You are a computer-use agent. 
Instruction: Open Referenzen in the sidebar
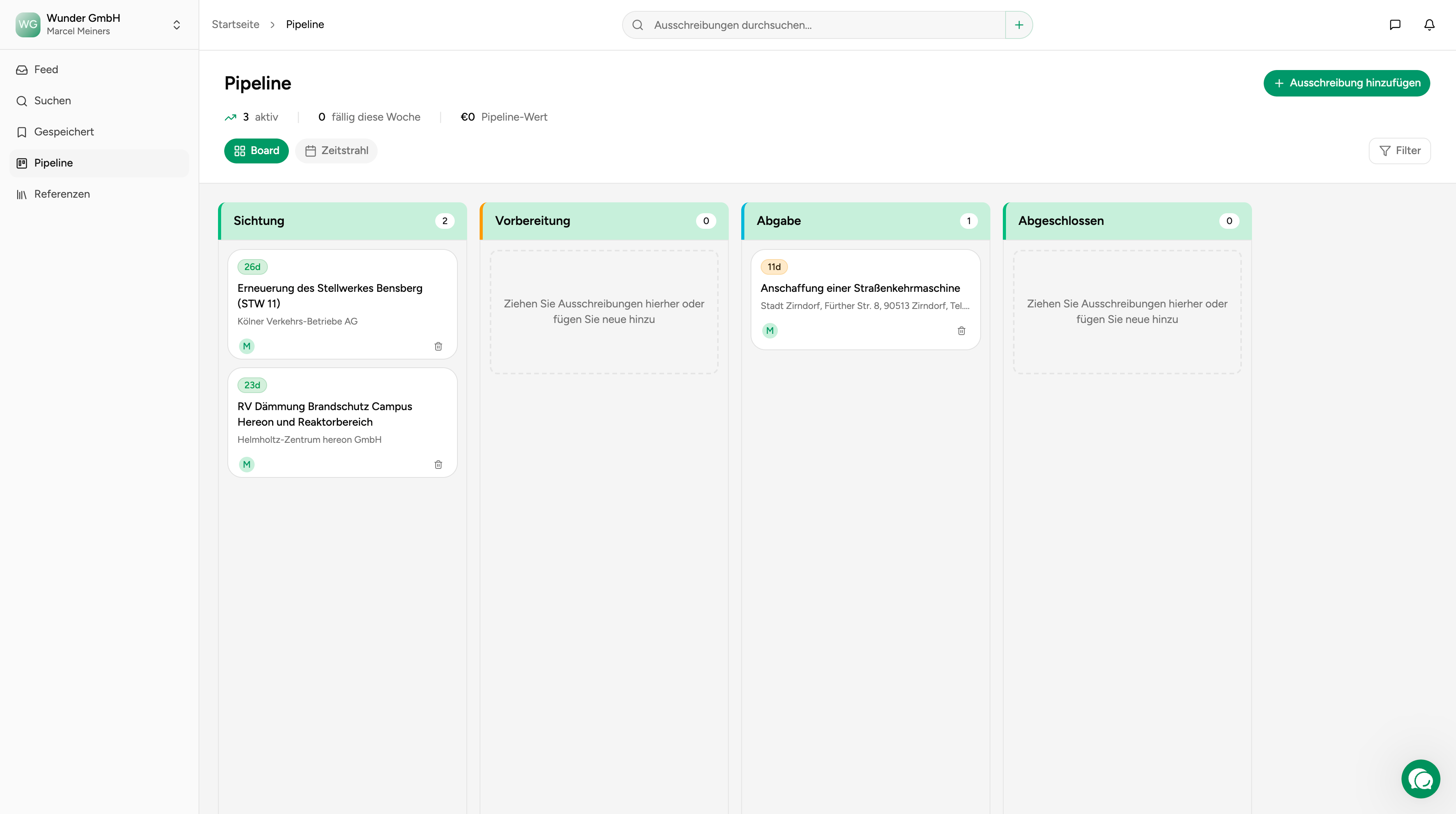(62, 194)
